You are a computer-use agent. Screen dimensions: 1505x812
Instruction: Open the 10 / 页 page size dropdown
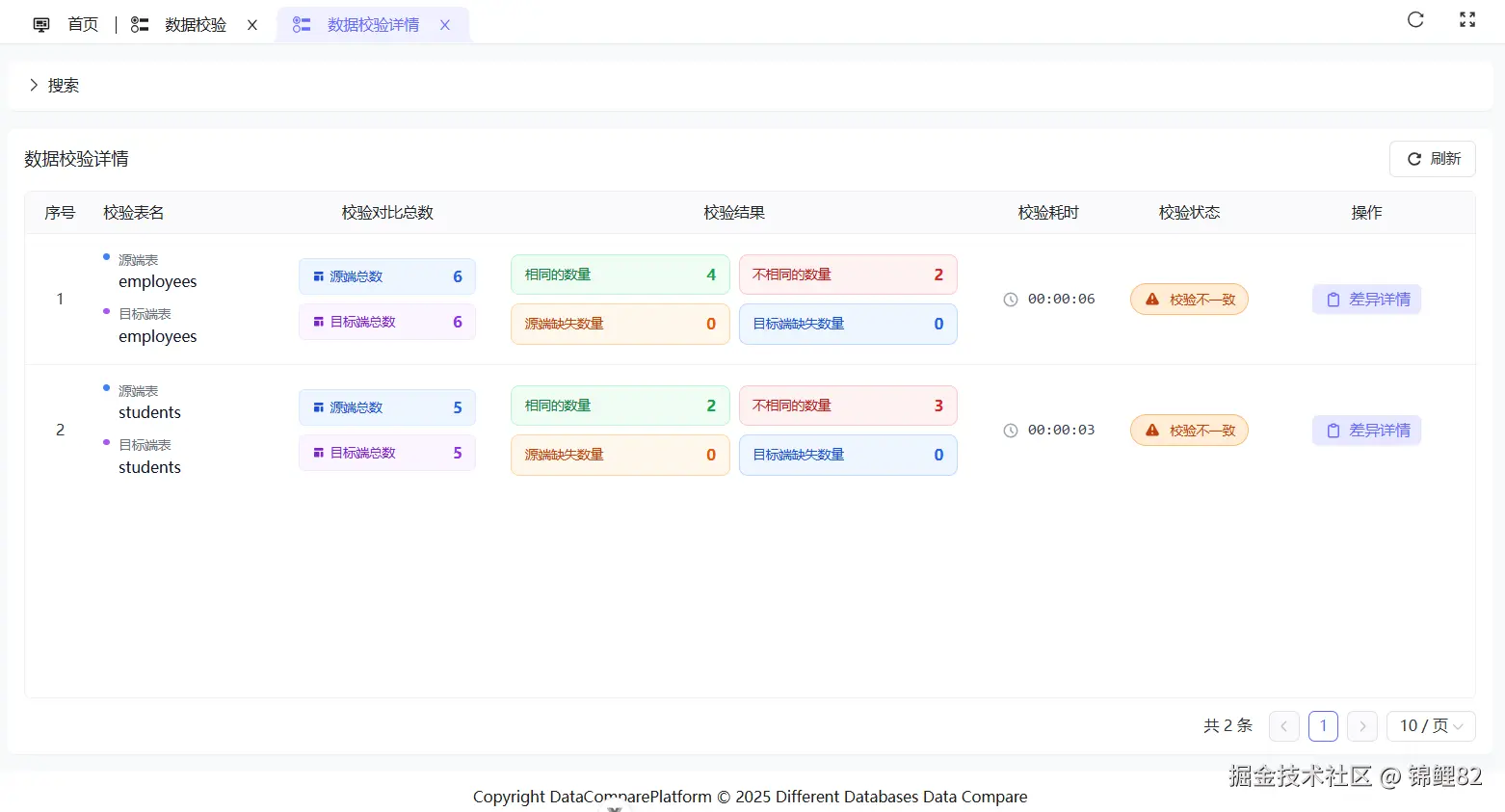coord(1431,726)
